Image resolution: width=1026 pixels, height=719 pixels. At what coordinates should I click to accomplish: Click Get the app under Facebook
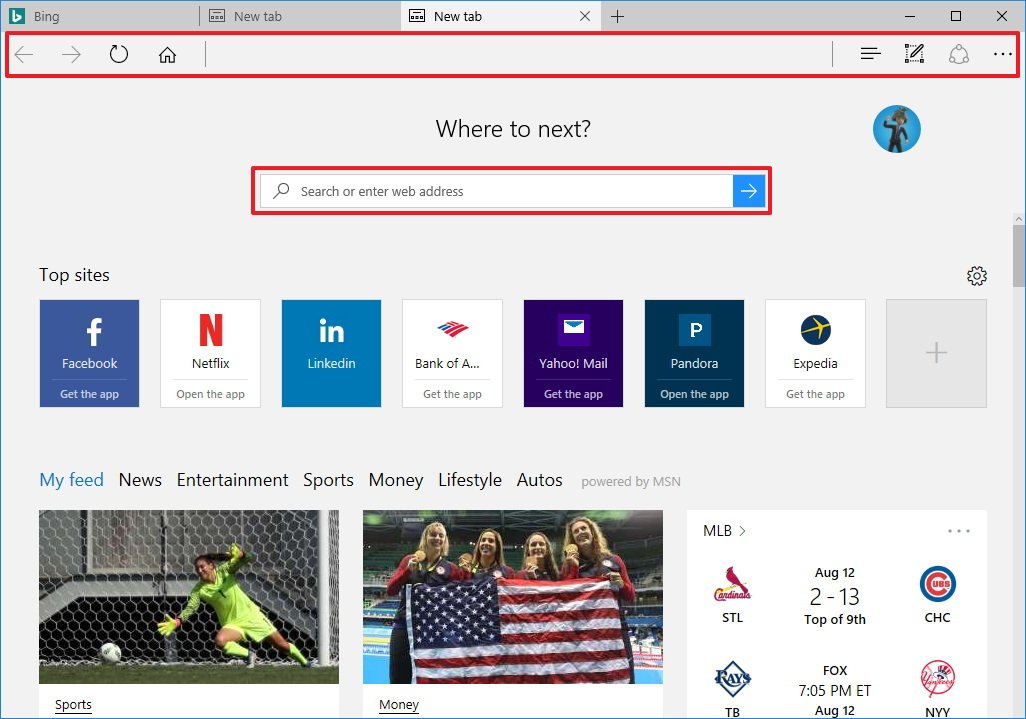[x=90, y=394]
